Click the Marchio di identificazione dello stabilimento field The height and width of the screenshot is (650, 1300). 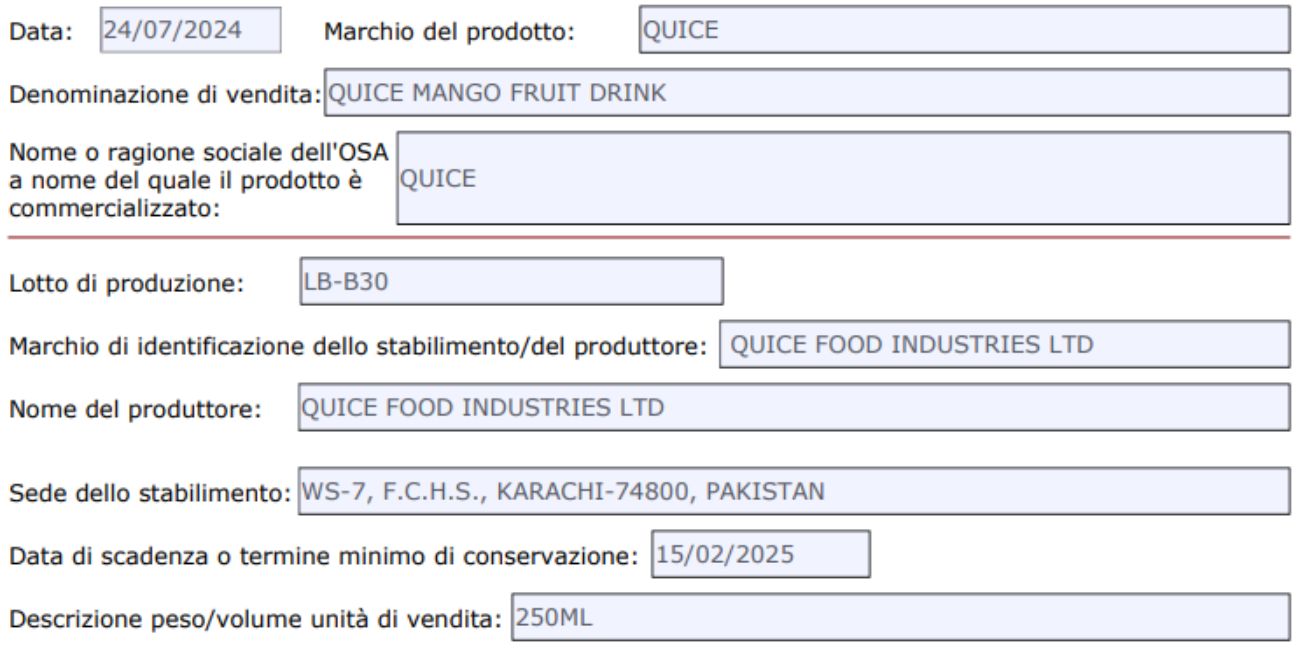[x=1004, y=345]
